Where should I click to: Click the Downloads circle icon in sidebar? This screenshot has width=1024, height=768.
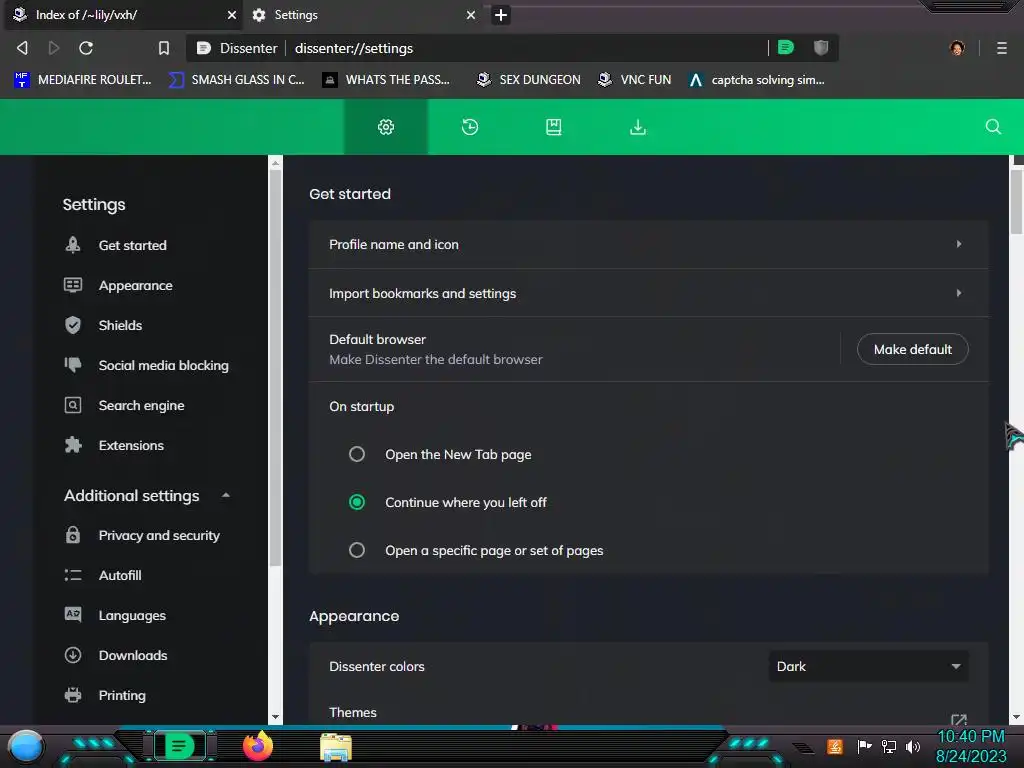(73, 655)
